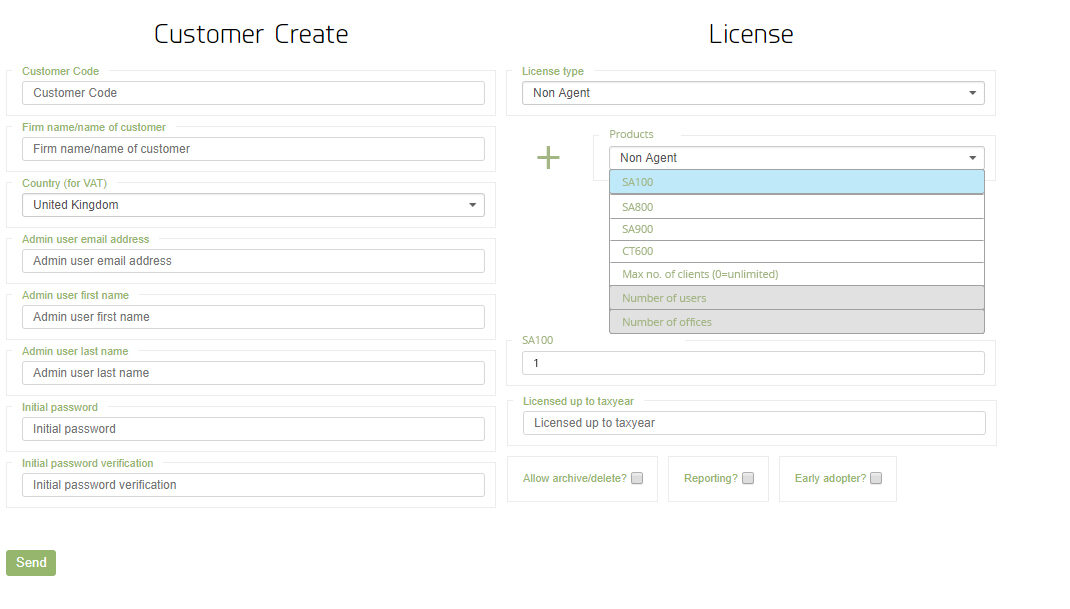Tick the Reporting checkbox
1070x609 pixels.
[x=748, y=478]
